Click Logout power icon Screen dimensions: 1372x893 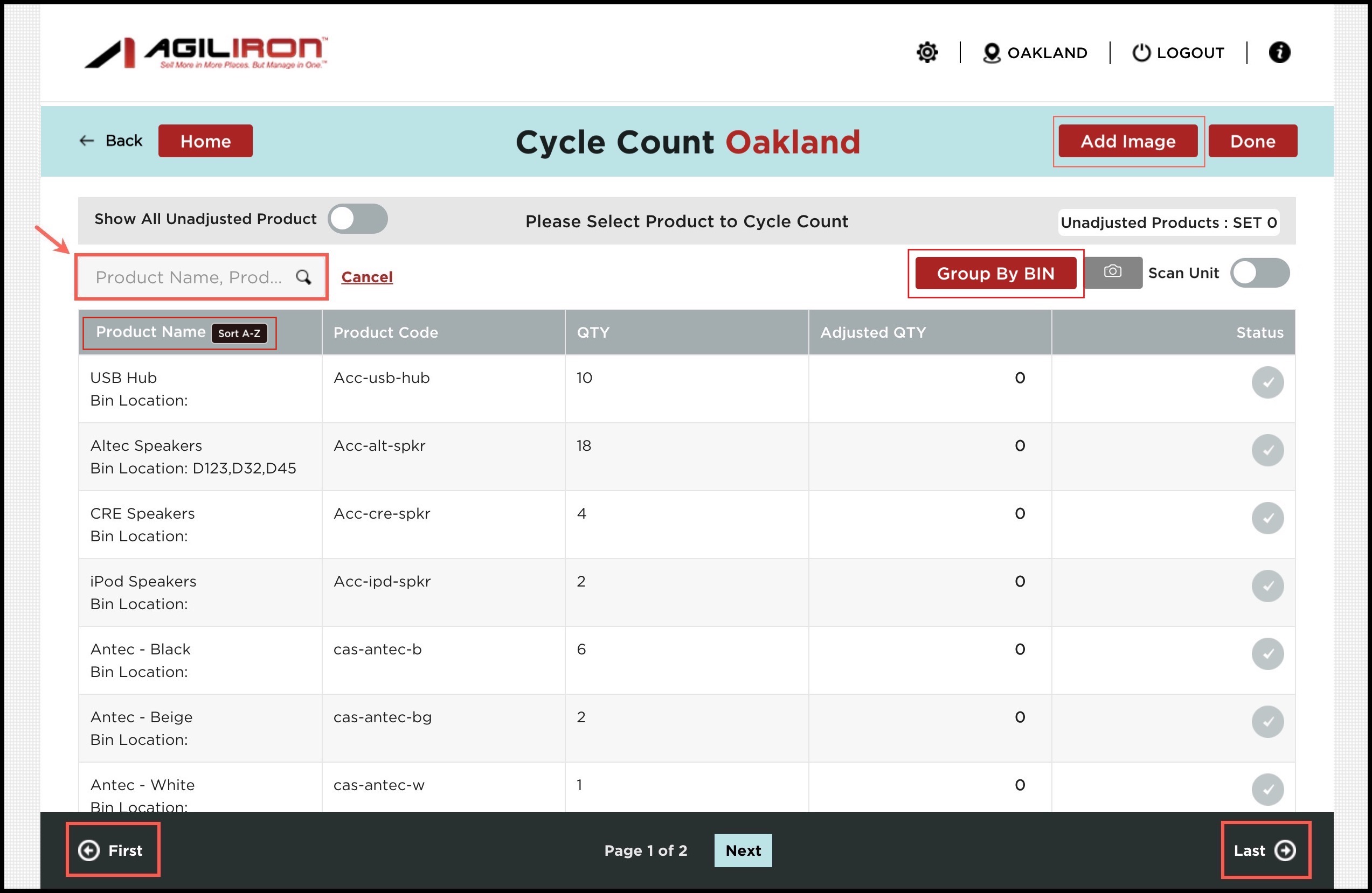[x=1141, y=52]
